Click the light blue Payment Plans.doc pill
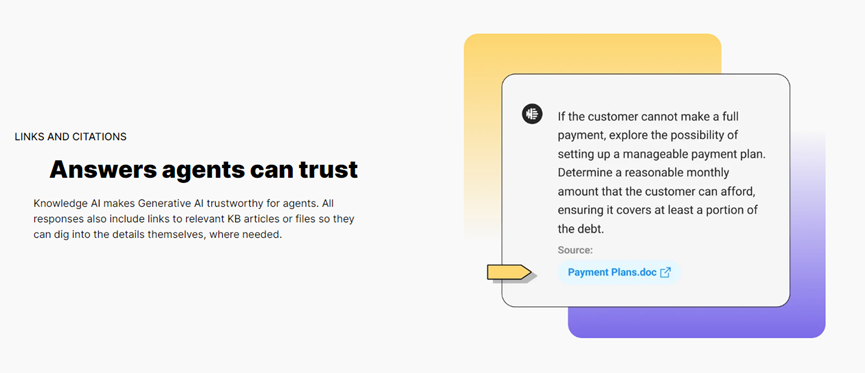This screenshot has height=373, width=865. (619, 272)
